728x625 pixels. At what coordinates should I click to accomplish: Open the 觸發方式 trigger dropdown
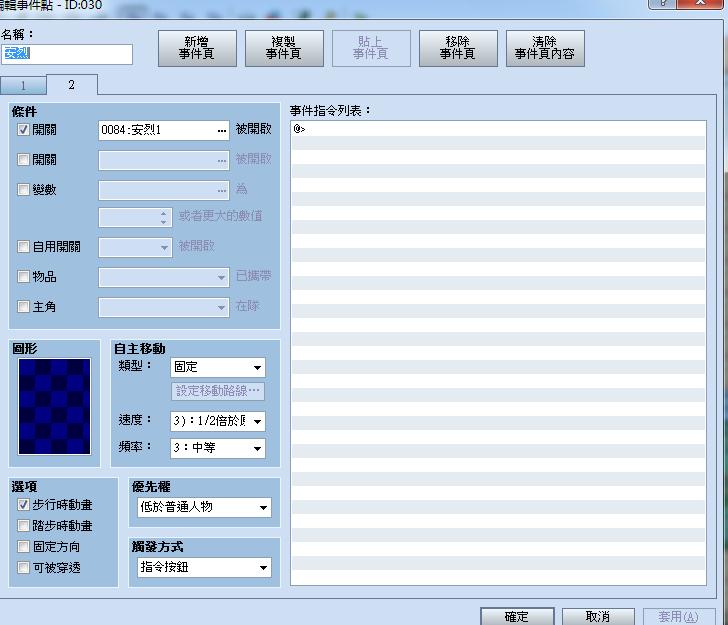[204, 567]
